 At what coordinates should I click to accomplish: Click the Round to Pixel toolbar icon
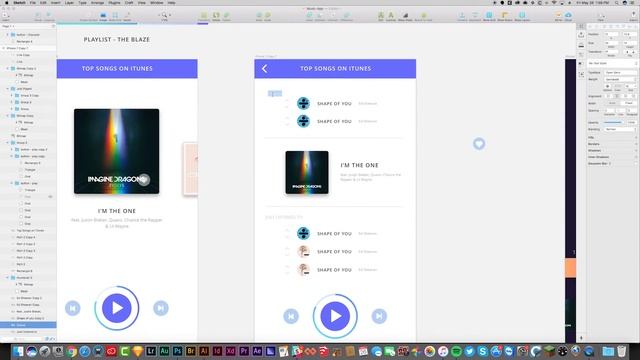coord(423,16)
